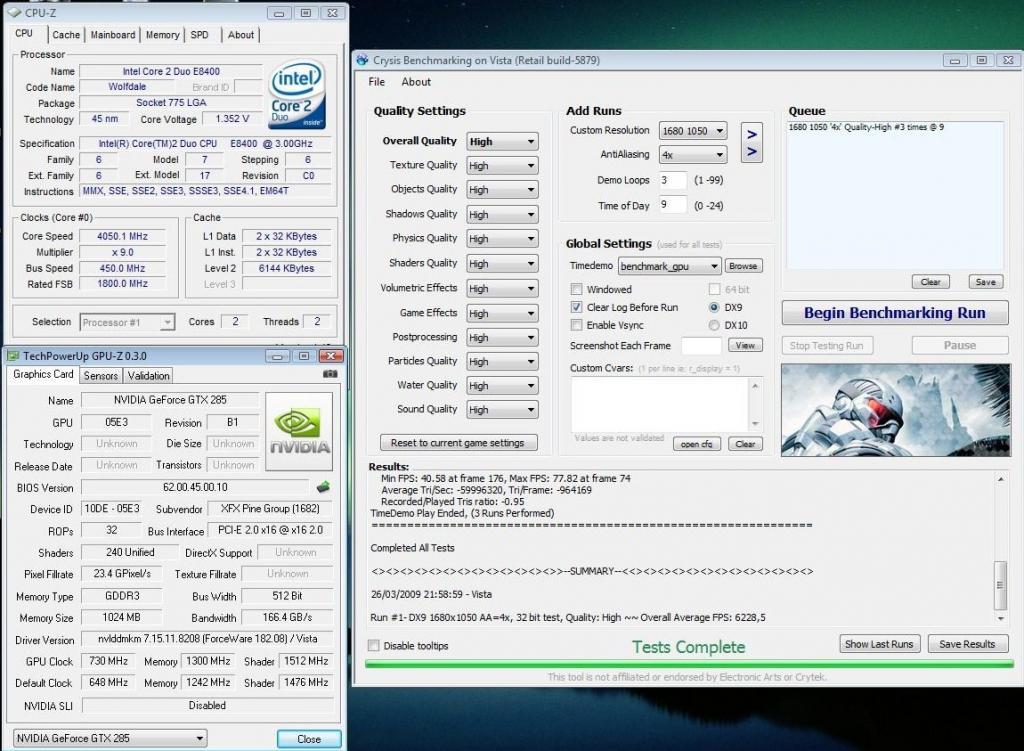The height and width of the screenshot is (751, 1024).
Task: Uncheck Clear Log Before Run
Action: coord(577,307)
